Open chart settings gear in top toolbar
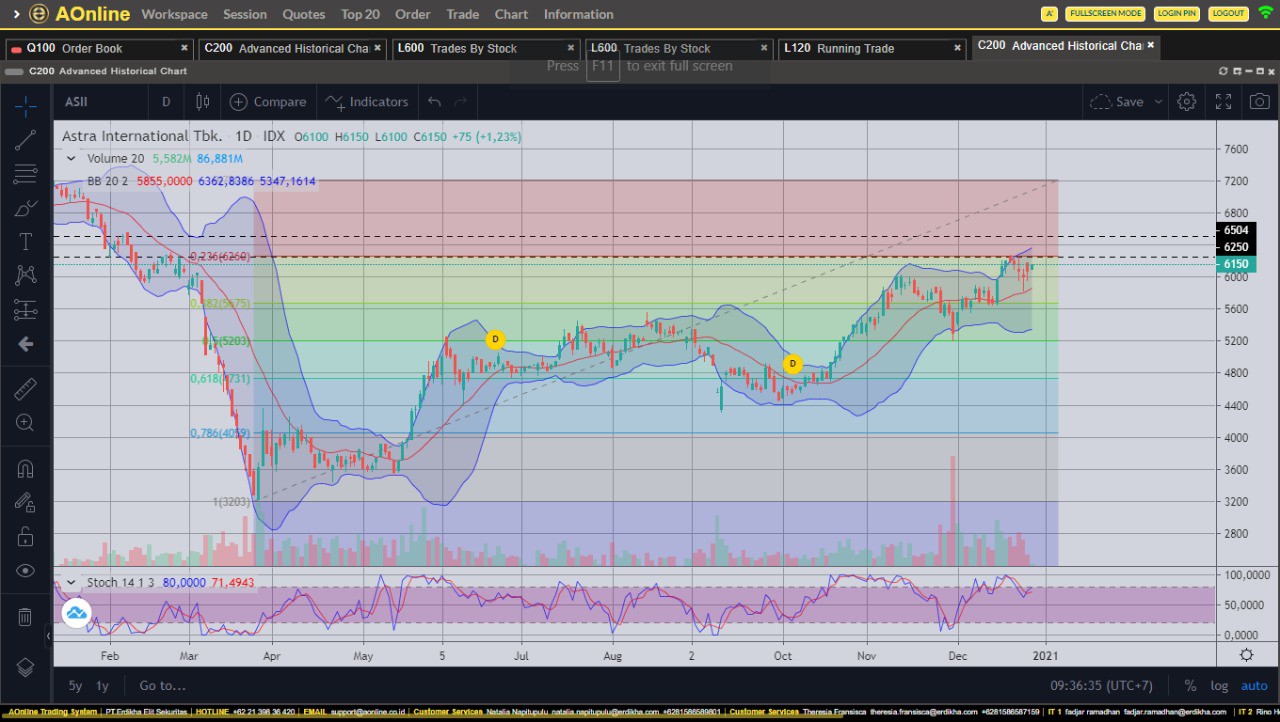1280x722 pixels. pos(1186,102)
